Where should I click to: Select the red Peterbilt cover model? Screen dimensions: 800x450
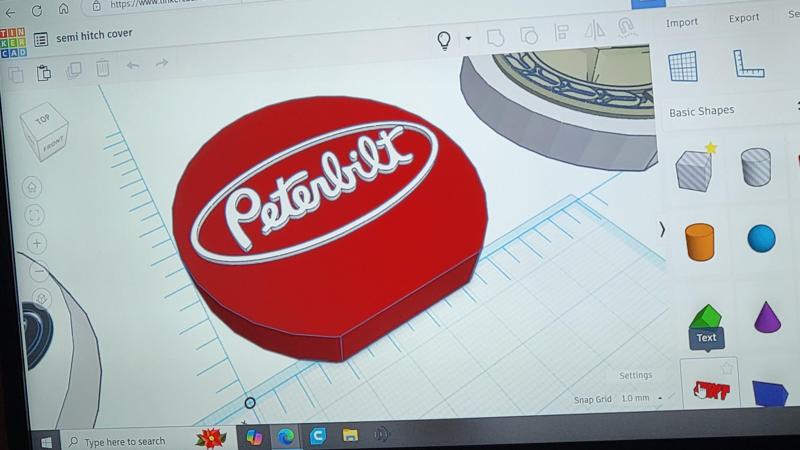tap(329, 227)
